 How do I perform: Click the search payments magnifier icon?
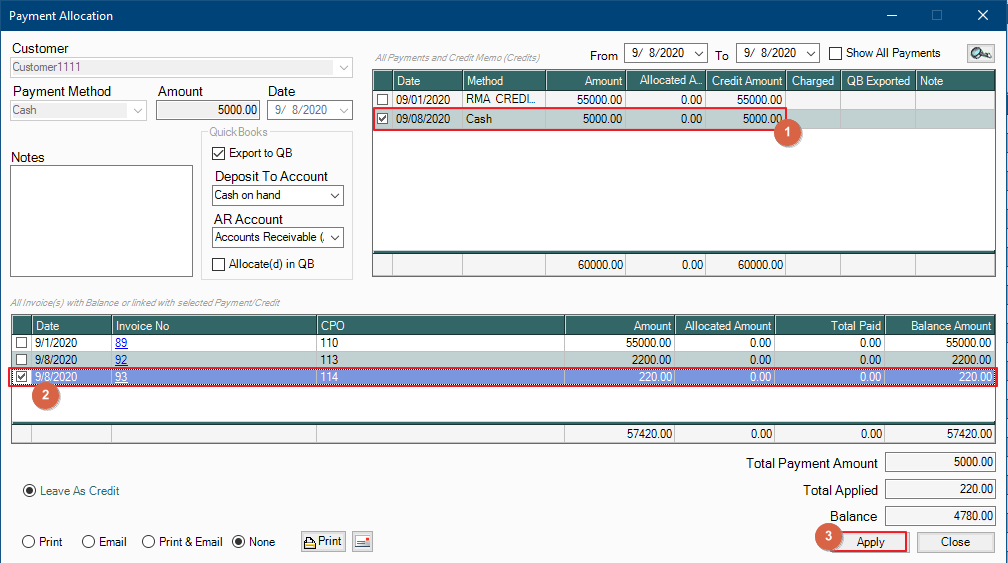(x=979, y=54)
